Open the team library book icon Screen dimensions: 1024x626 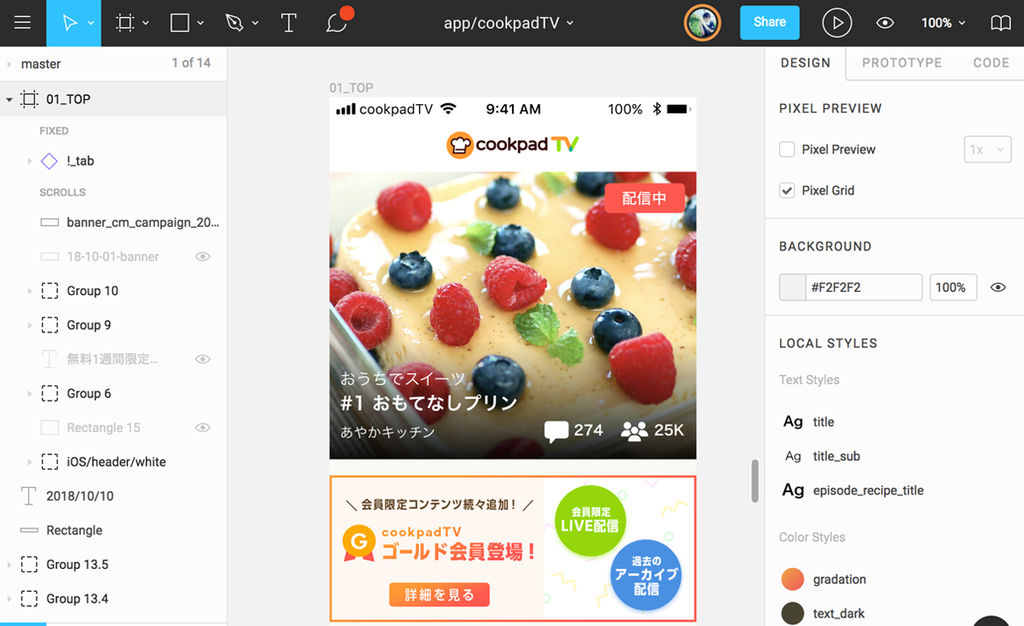[x=1000, y=23]
